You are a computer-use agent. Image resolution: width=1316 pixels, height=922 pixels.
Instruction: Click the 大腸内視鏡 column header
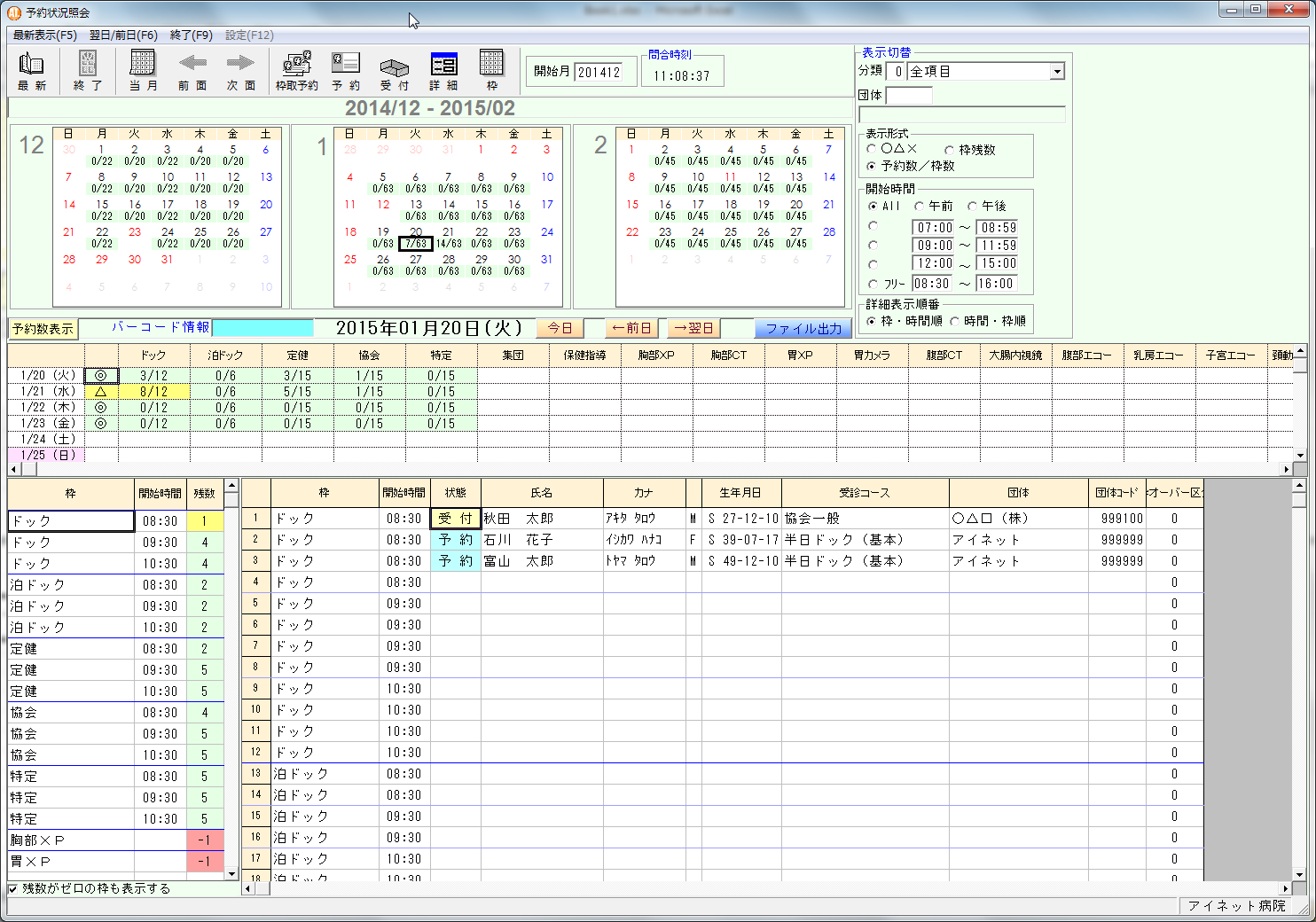click(x=1015, y=355)
